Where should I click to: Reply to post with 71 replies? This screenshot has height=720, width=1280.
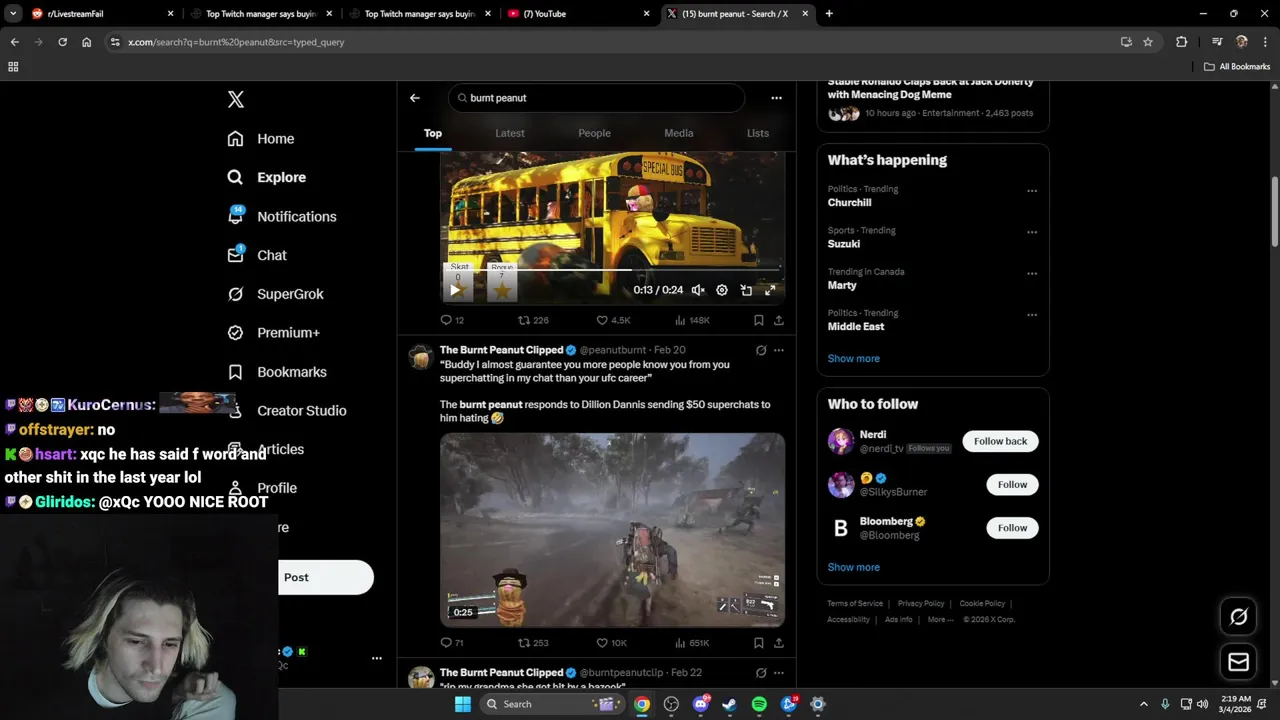point(452,643)
